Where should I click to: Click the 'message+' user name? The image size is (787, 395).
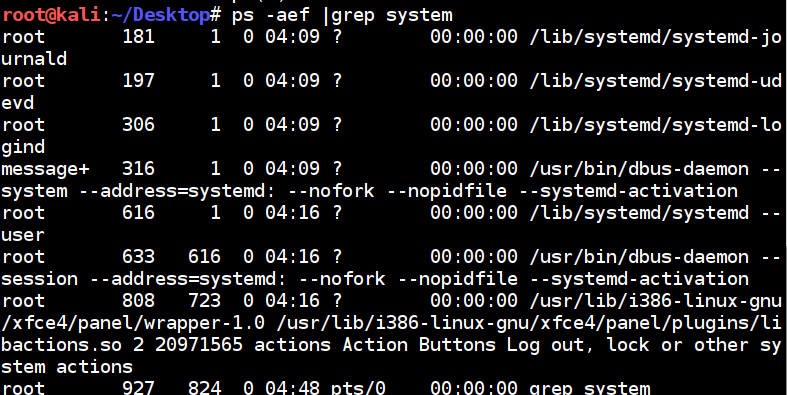coord(45,170)
